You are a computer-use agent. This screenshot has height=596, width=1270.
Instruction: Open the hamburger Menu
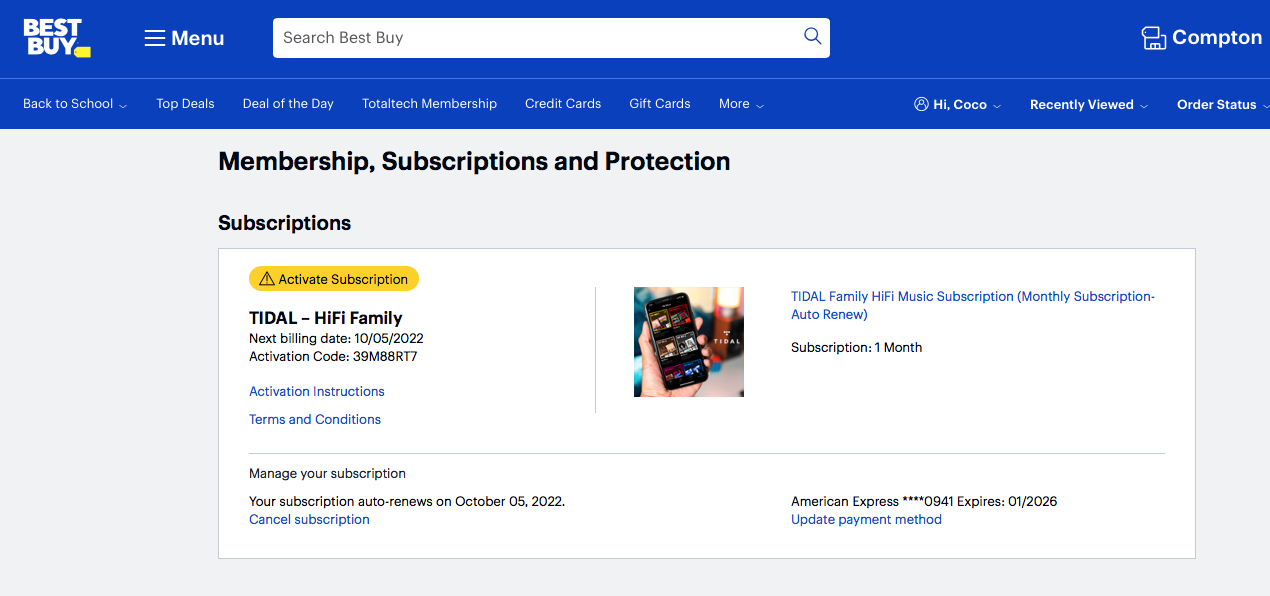[x=183, y=38]
